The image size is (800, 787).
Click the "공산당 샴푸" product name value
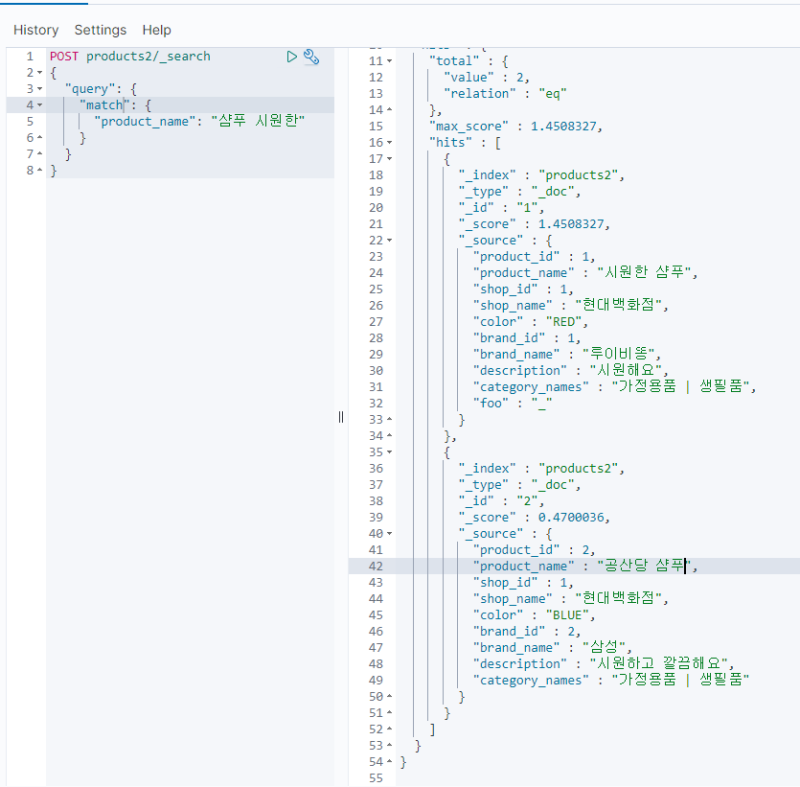click(644, 566)
